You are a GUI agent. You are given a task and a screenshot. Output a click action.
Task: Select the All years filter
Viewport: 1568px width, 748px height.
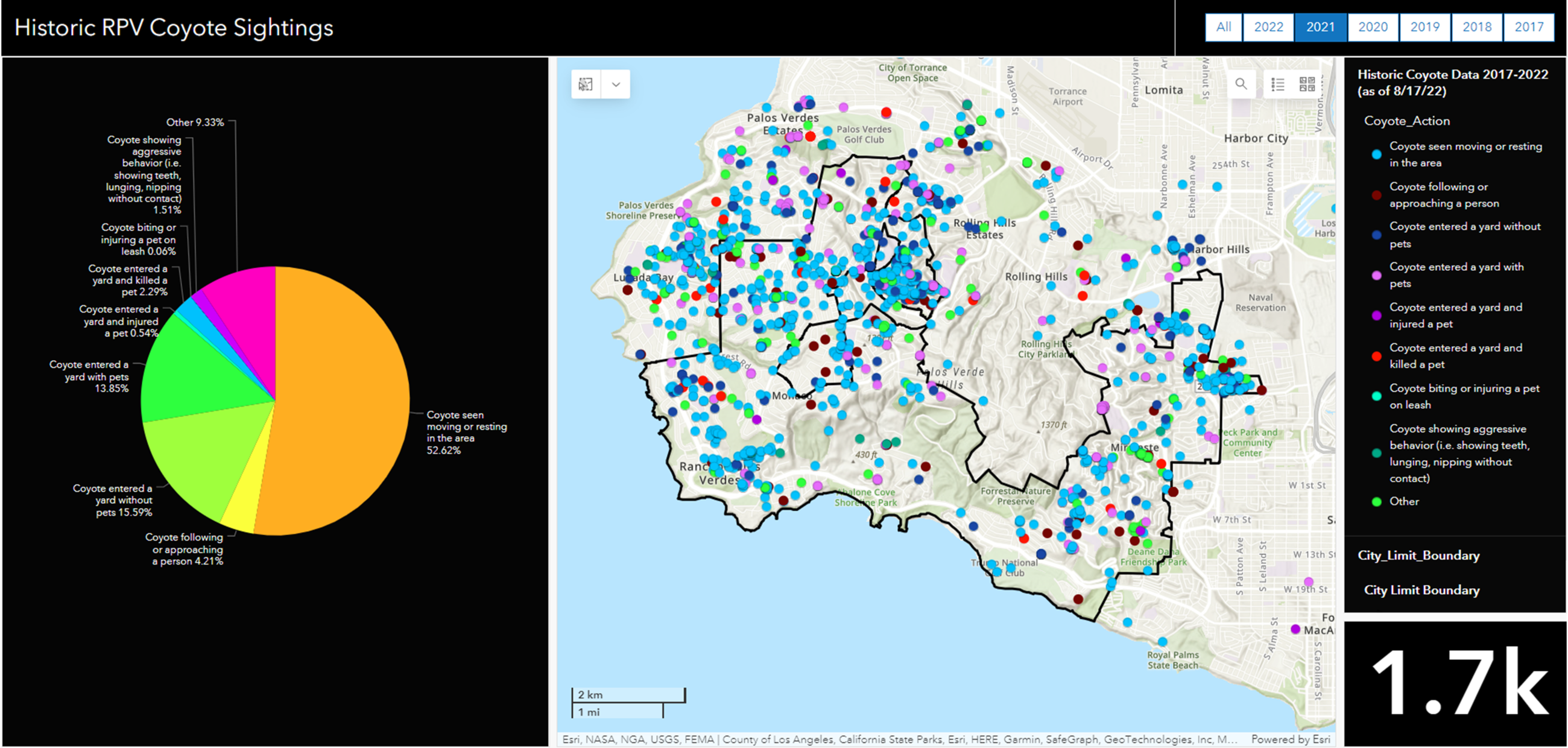(x=1224, y=27)
